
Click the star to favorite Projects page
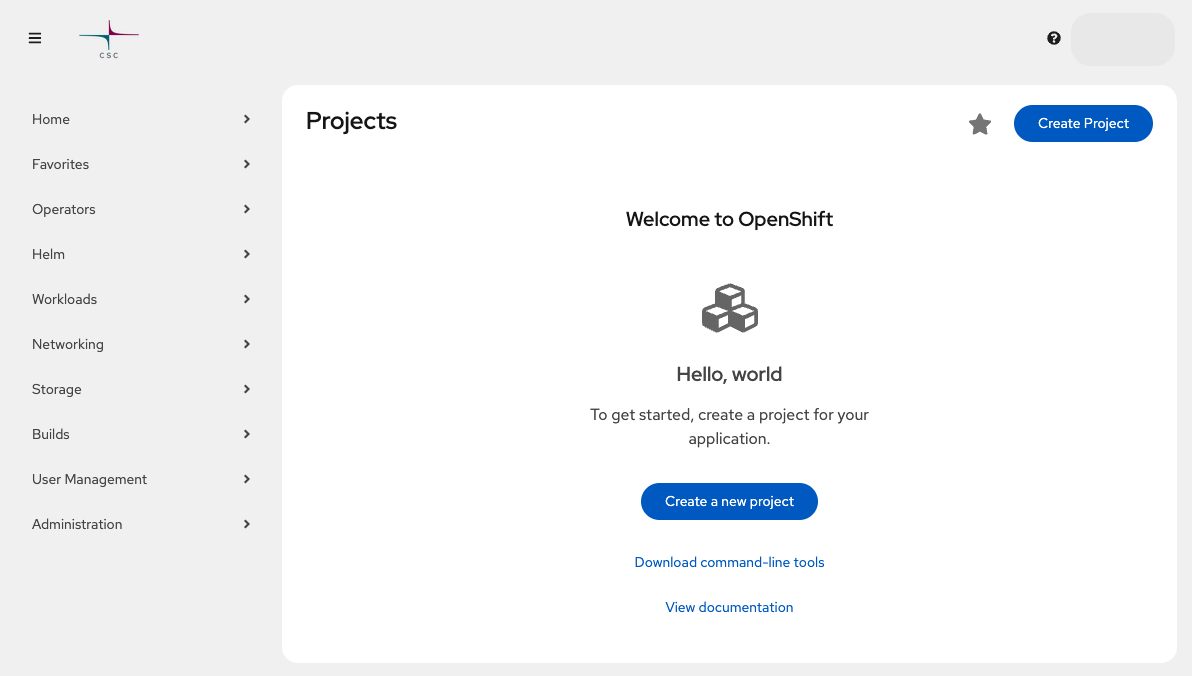point(979,124)
